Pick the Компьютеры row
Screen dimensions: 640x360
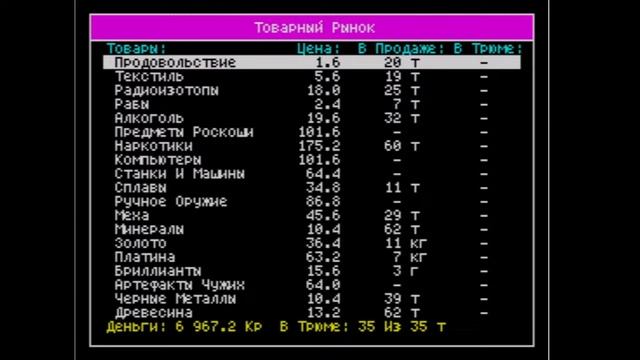pos(312,160)
